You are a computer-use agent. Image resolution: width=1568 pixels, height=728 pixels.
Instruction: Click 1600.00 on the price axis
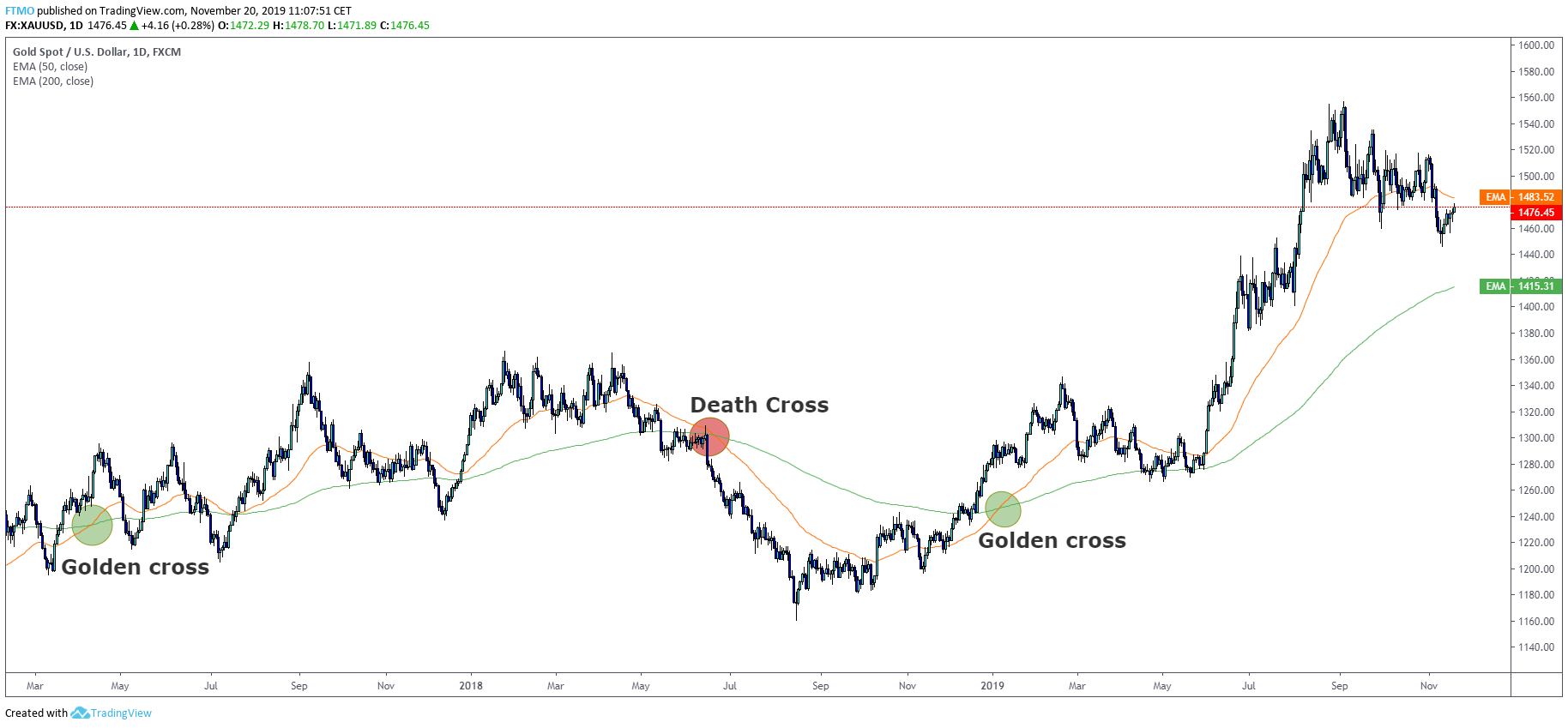[1535, 45]
